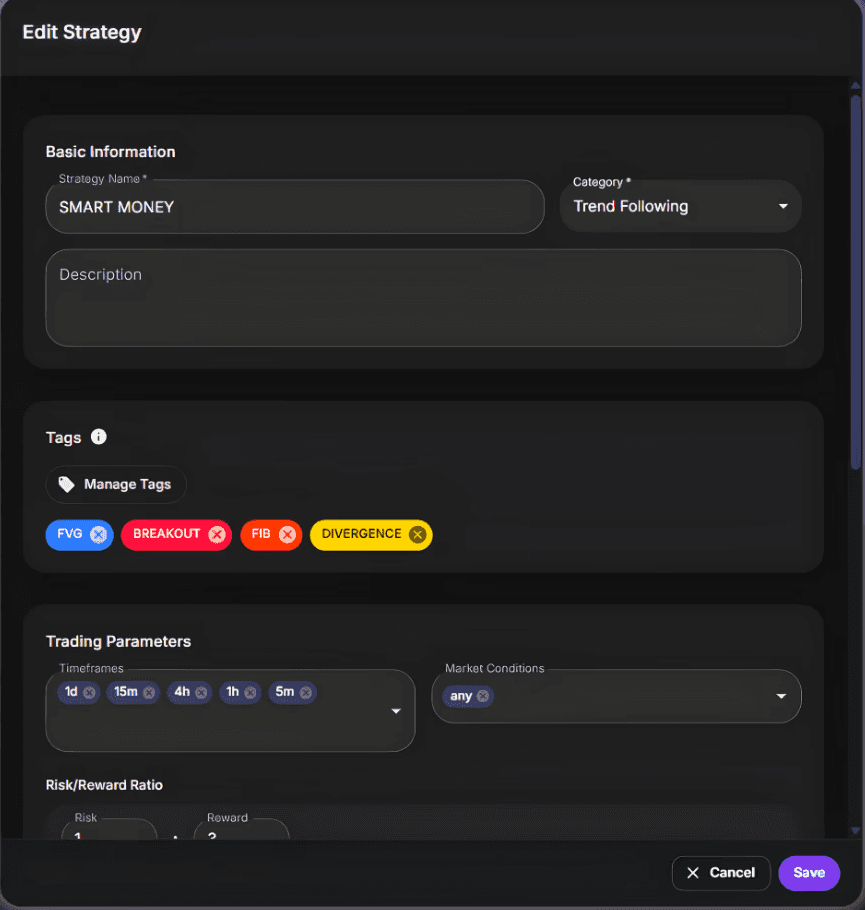Expand the Timeframes selector
This screenshot has height=910, width=865.
point(395,711)
